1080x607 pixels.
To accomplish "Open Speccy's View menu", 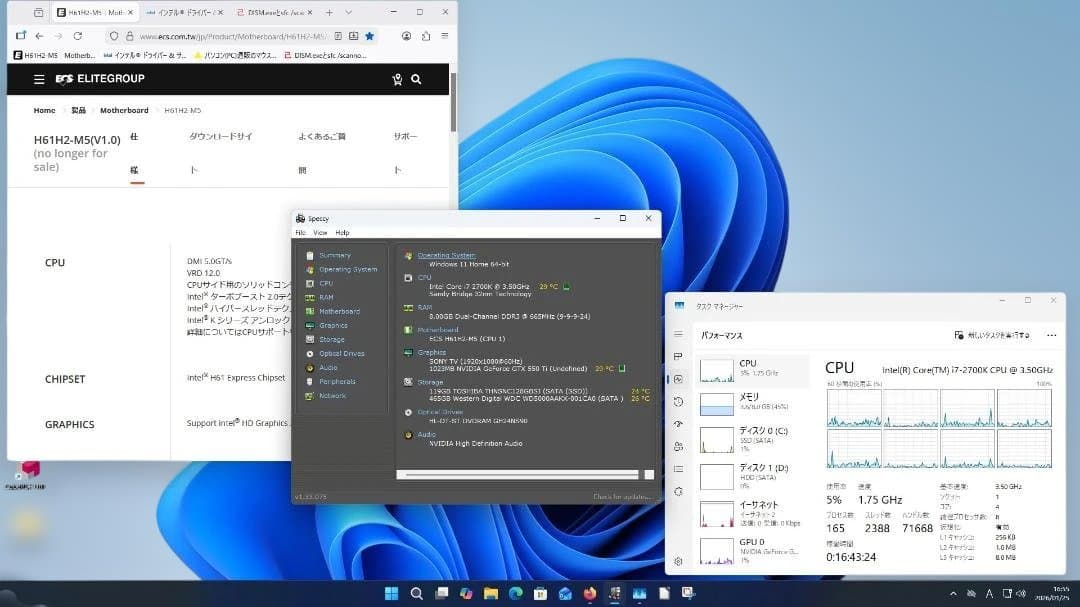I will 320,232.
